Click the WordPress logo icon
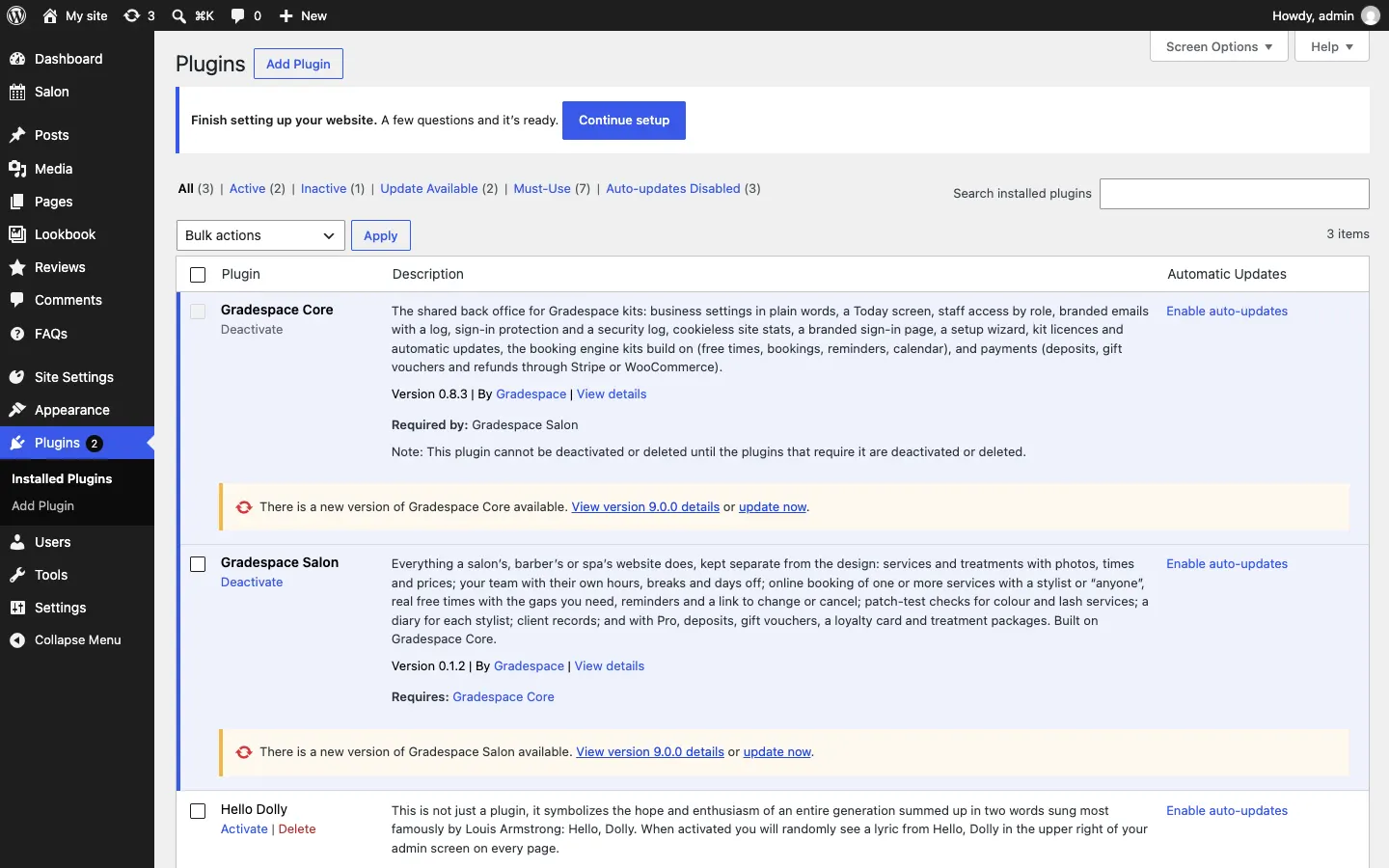 (x=16, y=15)
